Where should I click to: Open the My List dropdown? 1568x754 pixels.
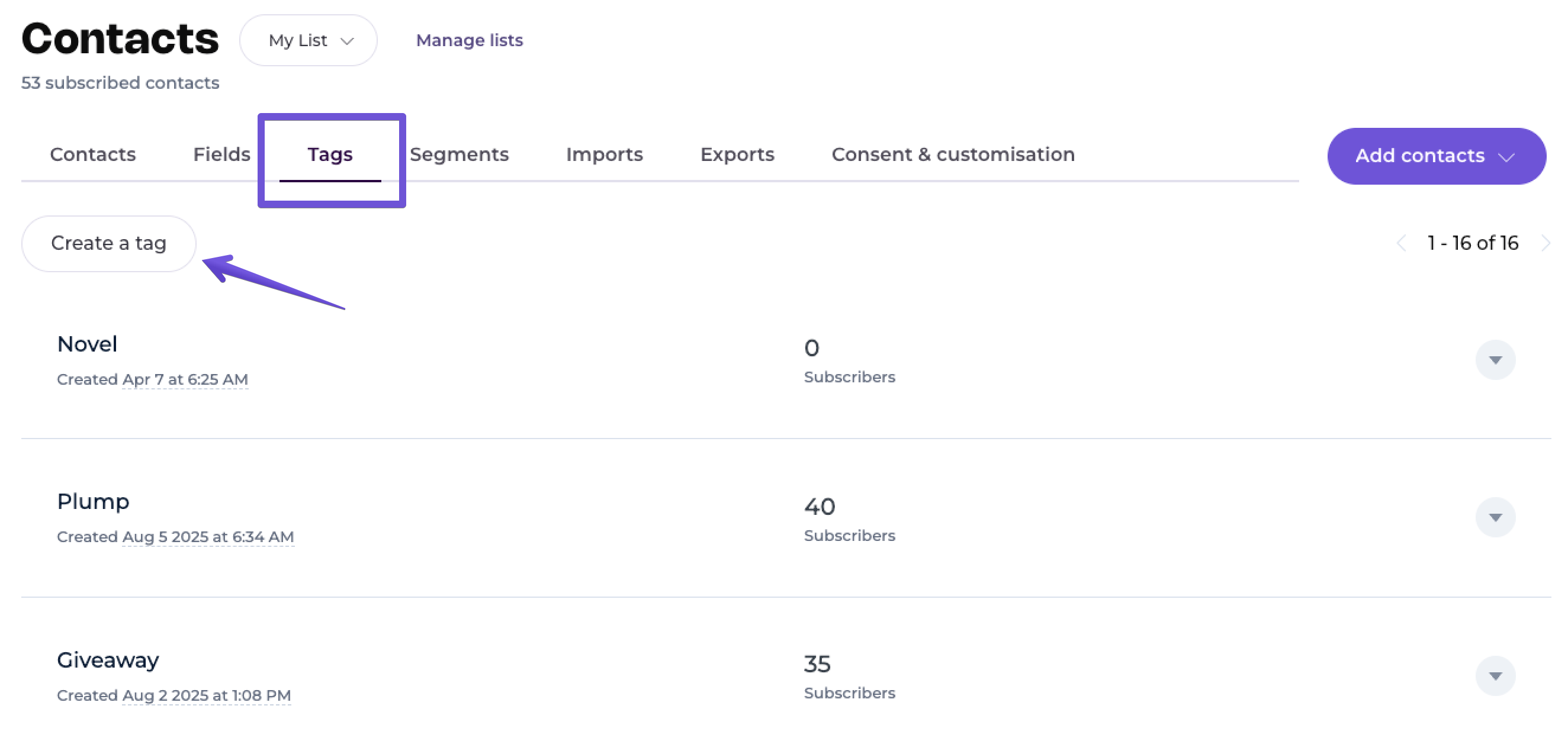click(x=309, y=40)
